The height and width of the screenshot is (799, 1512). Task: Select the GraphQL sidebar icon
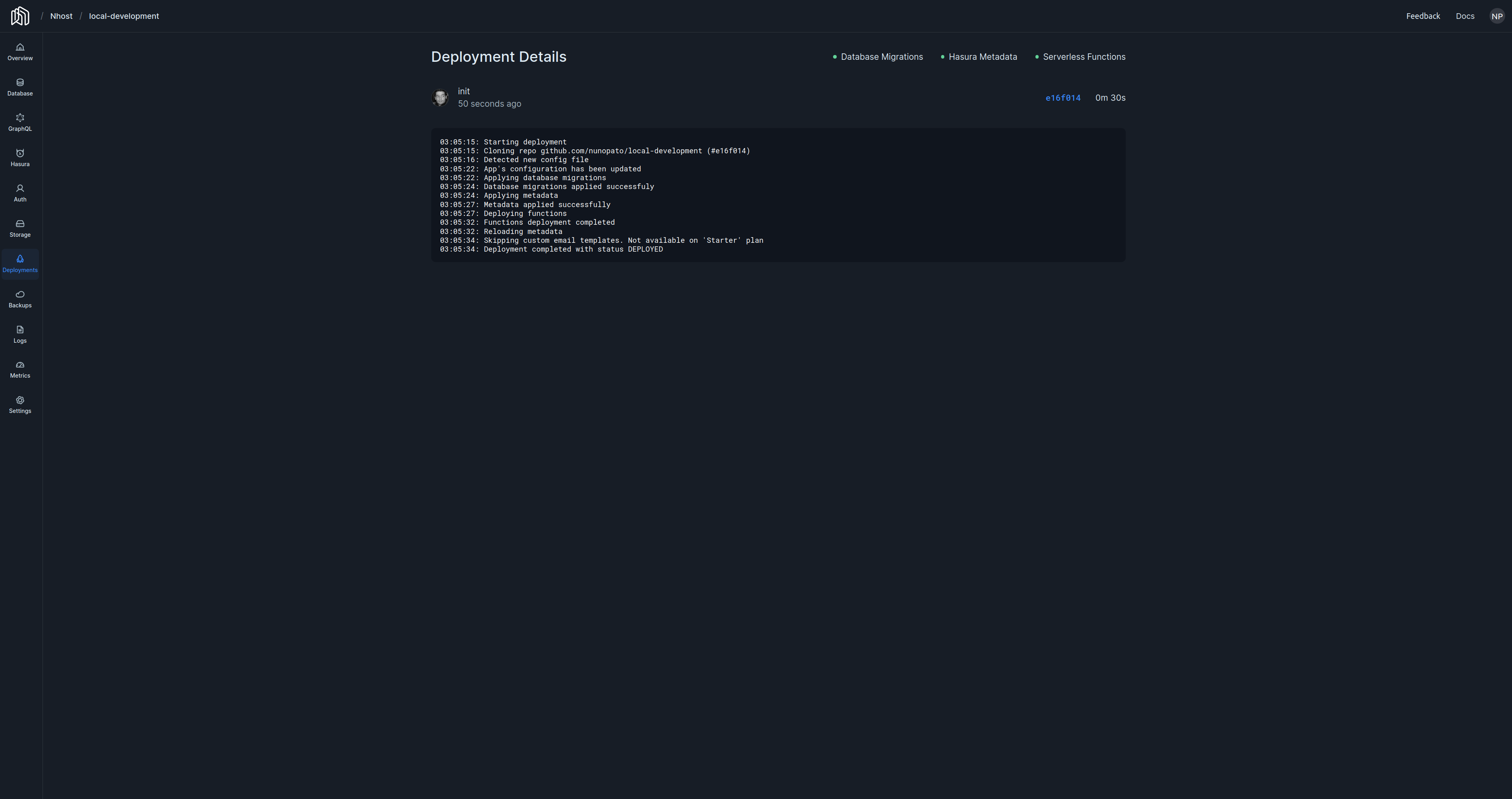point(20,122)
